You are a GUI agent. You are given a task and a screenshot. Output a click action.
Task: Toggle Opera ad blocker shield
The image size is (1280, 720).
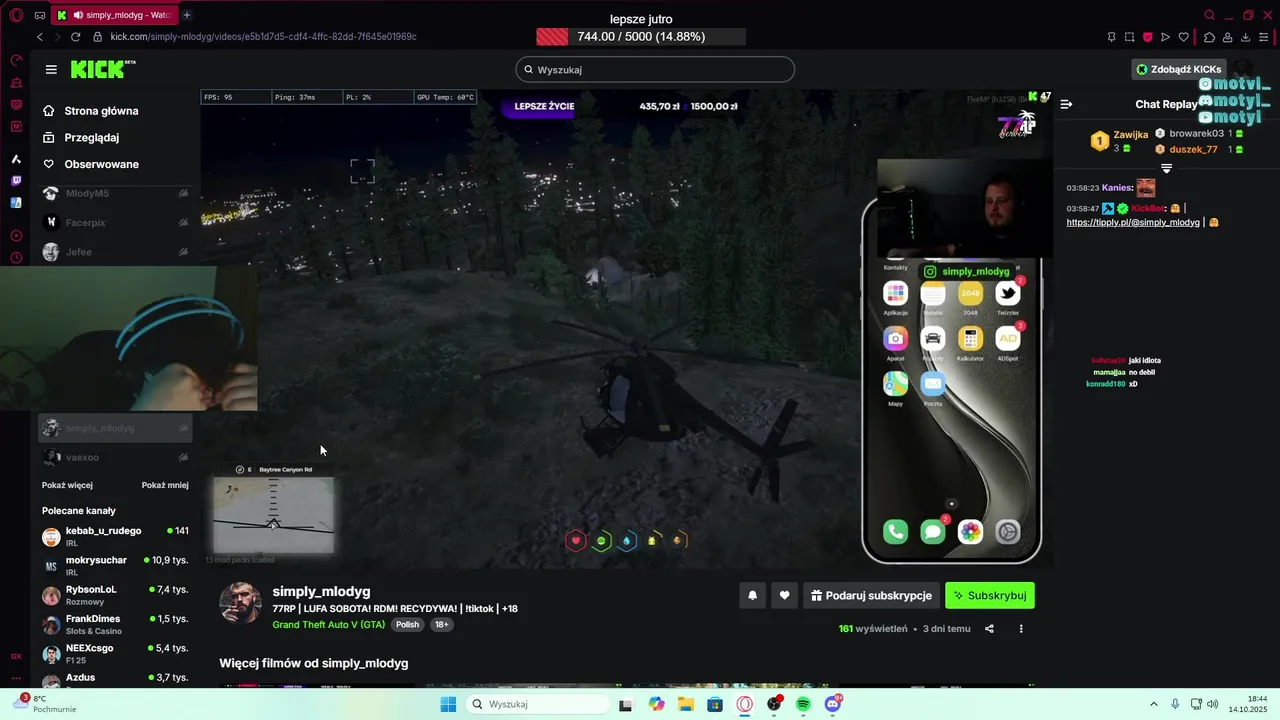(x=1147, y=37)
